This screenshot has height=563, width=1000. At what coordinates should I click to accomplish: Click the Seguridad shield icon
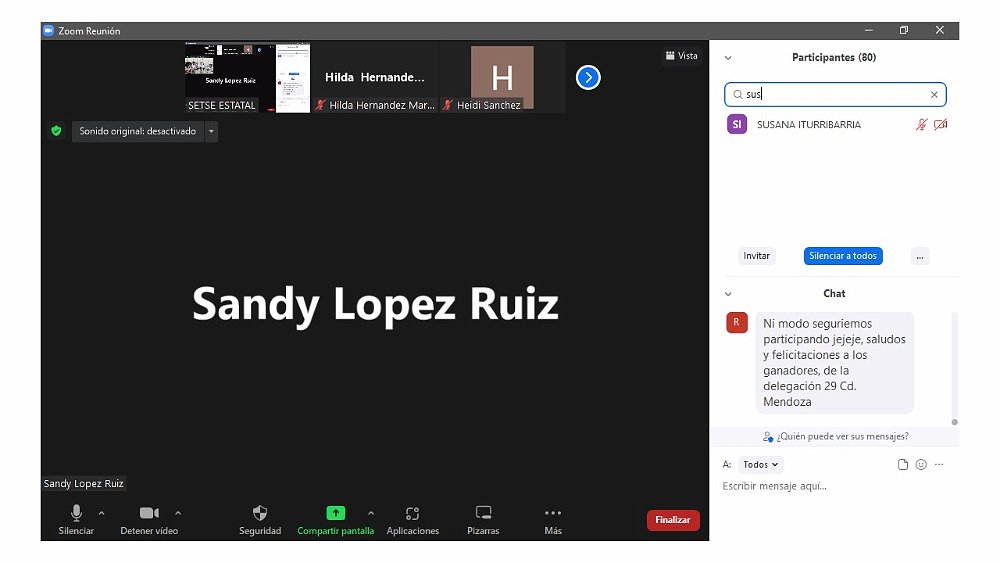pyautogui.click(x=260, y=514)
